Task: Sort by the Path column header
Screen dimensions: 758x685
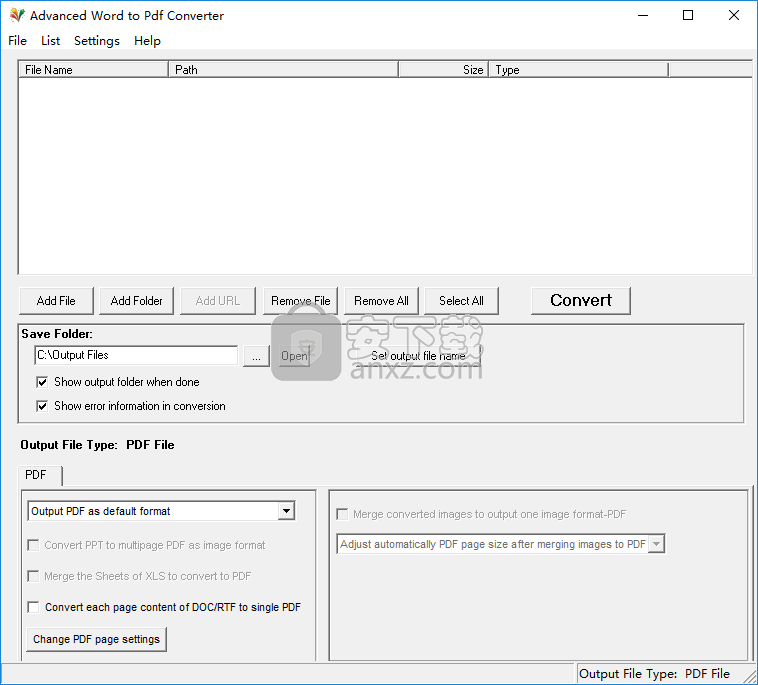Action: coord(284,70)
